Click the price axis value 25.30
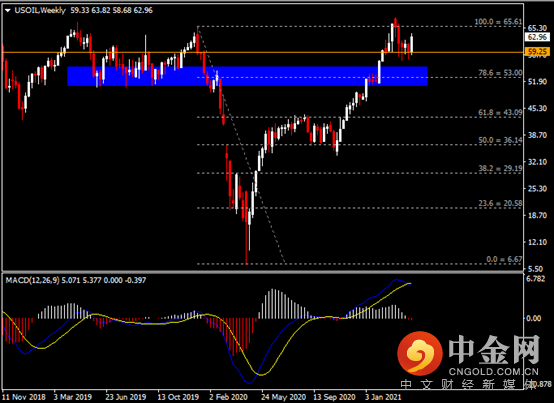554x403 pixels. 537,189
